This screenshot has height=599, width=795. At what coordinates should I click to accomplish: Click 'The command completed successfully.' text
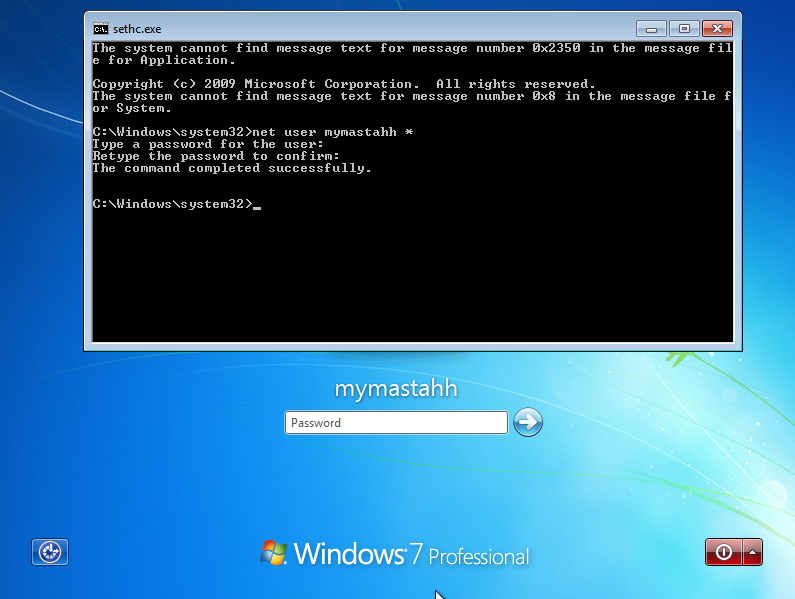pos(232,168)
